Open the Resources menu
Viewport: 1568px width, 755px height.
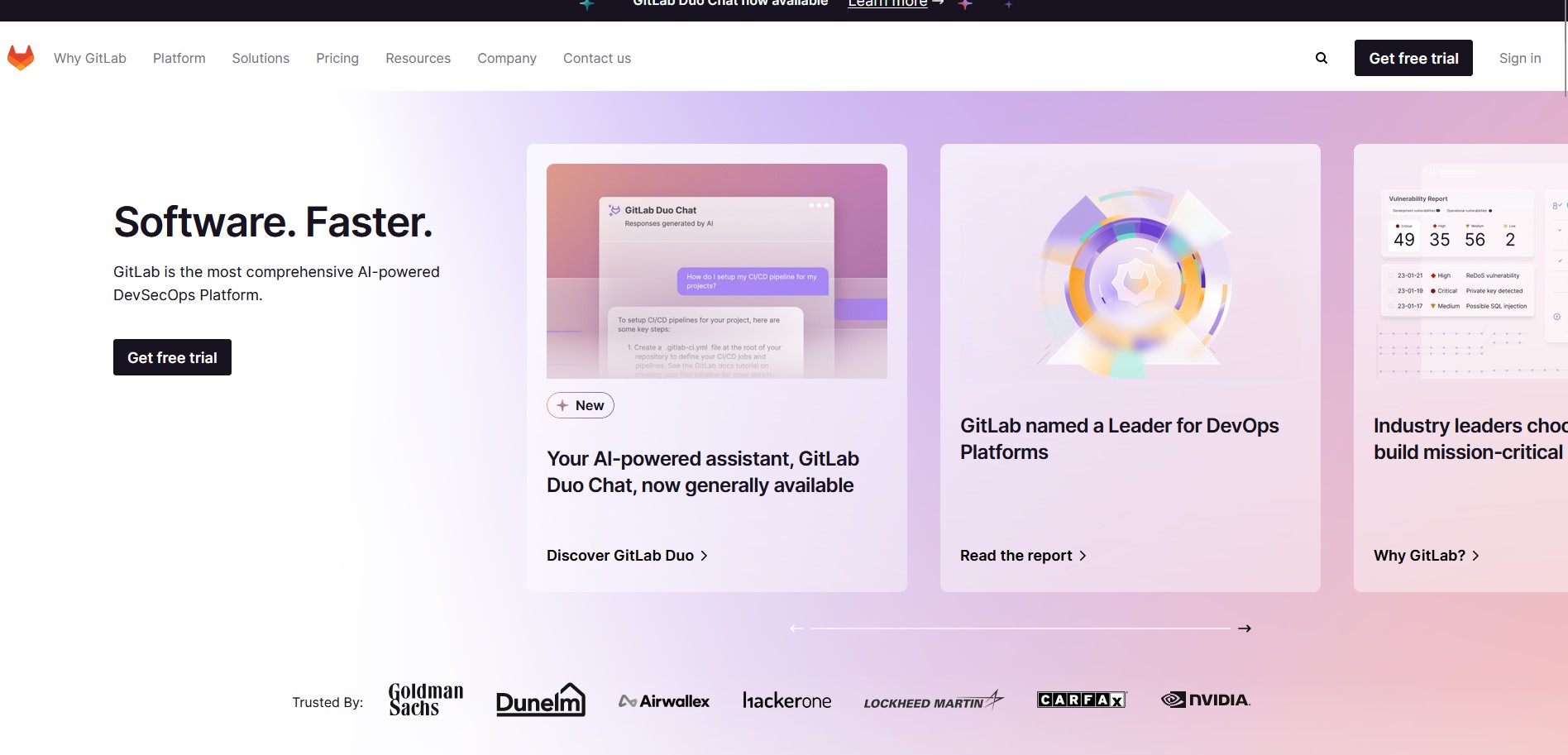point(418,58)
